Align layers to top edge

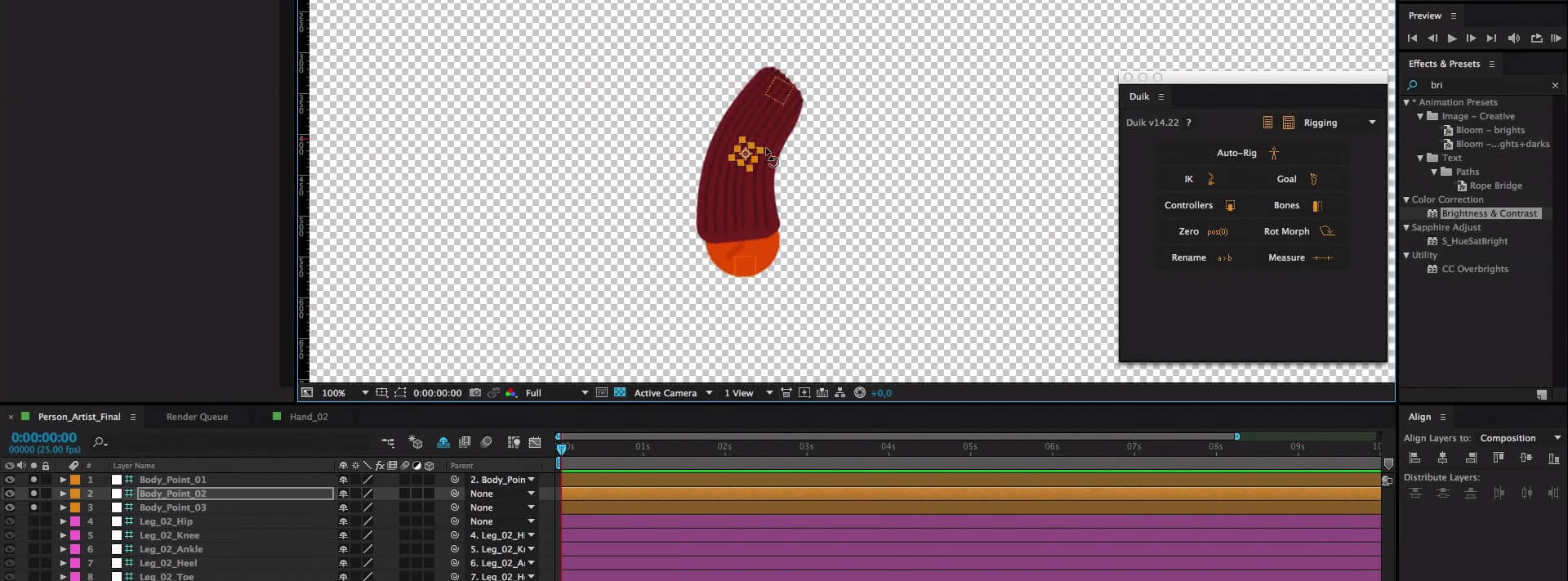point(1499,458)
